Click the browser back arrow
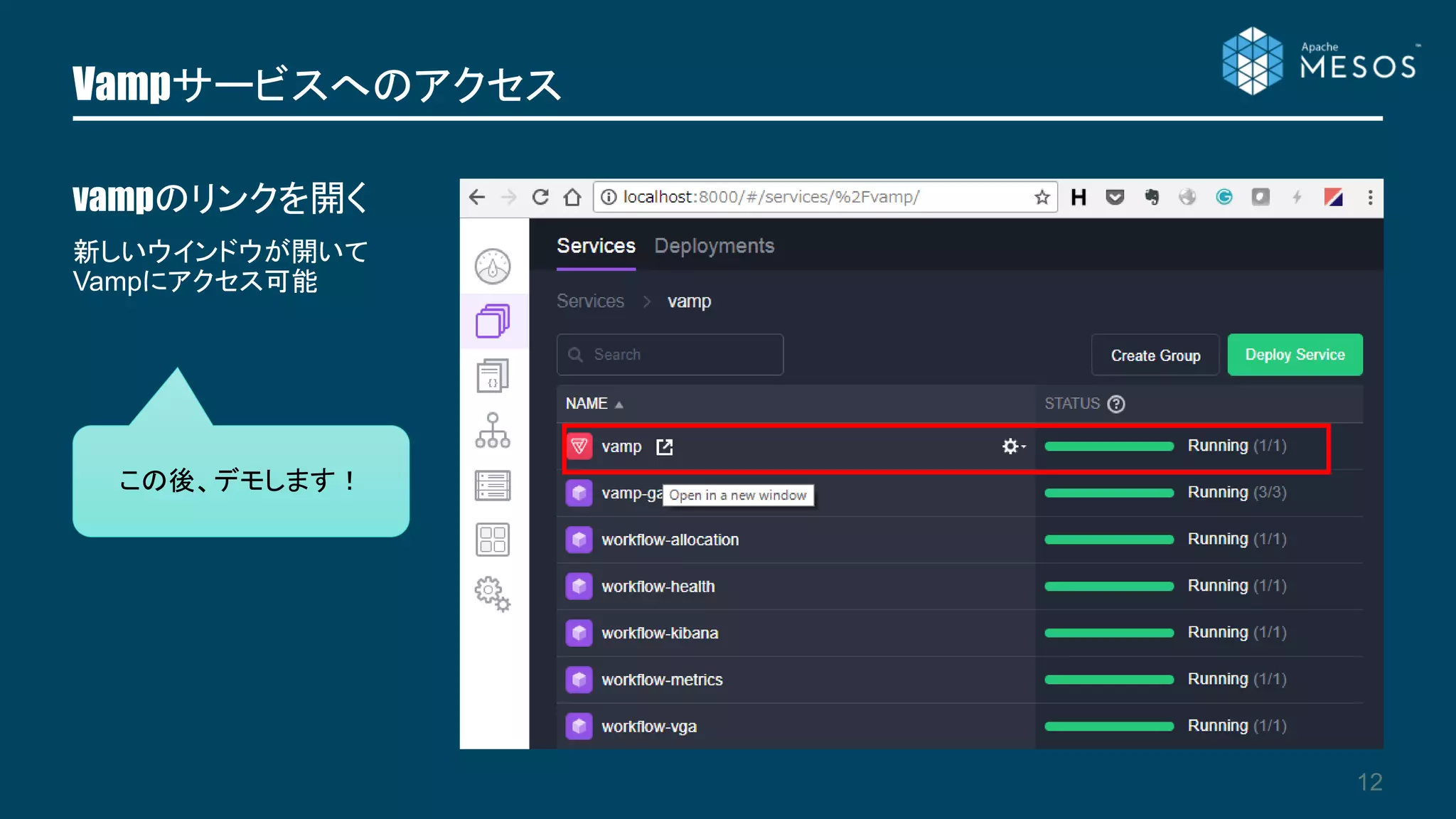The height and width of the screenshot is (819, 1456). (x=477, y=197)
